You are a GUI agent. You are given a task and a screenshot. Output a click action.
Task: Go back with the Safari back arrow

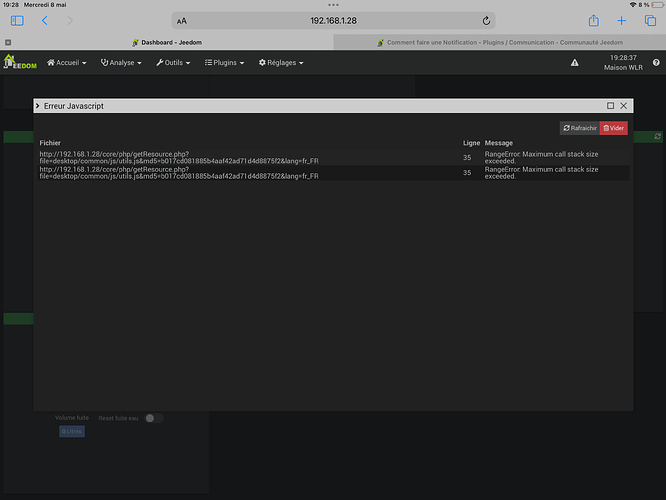(45, 20)
